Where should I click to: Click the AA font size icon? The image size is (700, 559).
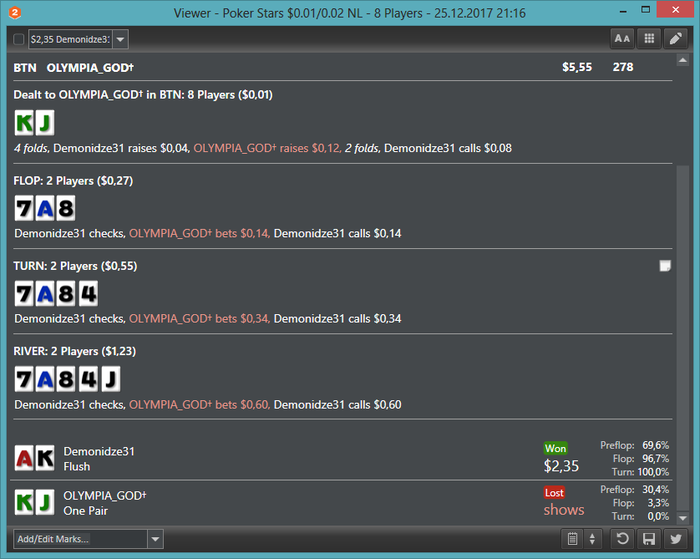point(622,39)
